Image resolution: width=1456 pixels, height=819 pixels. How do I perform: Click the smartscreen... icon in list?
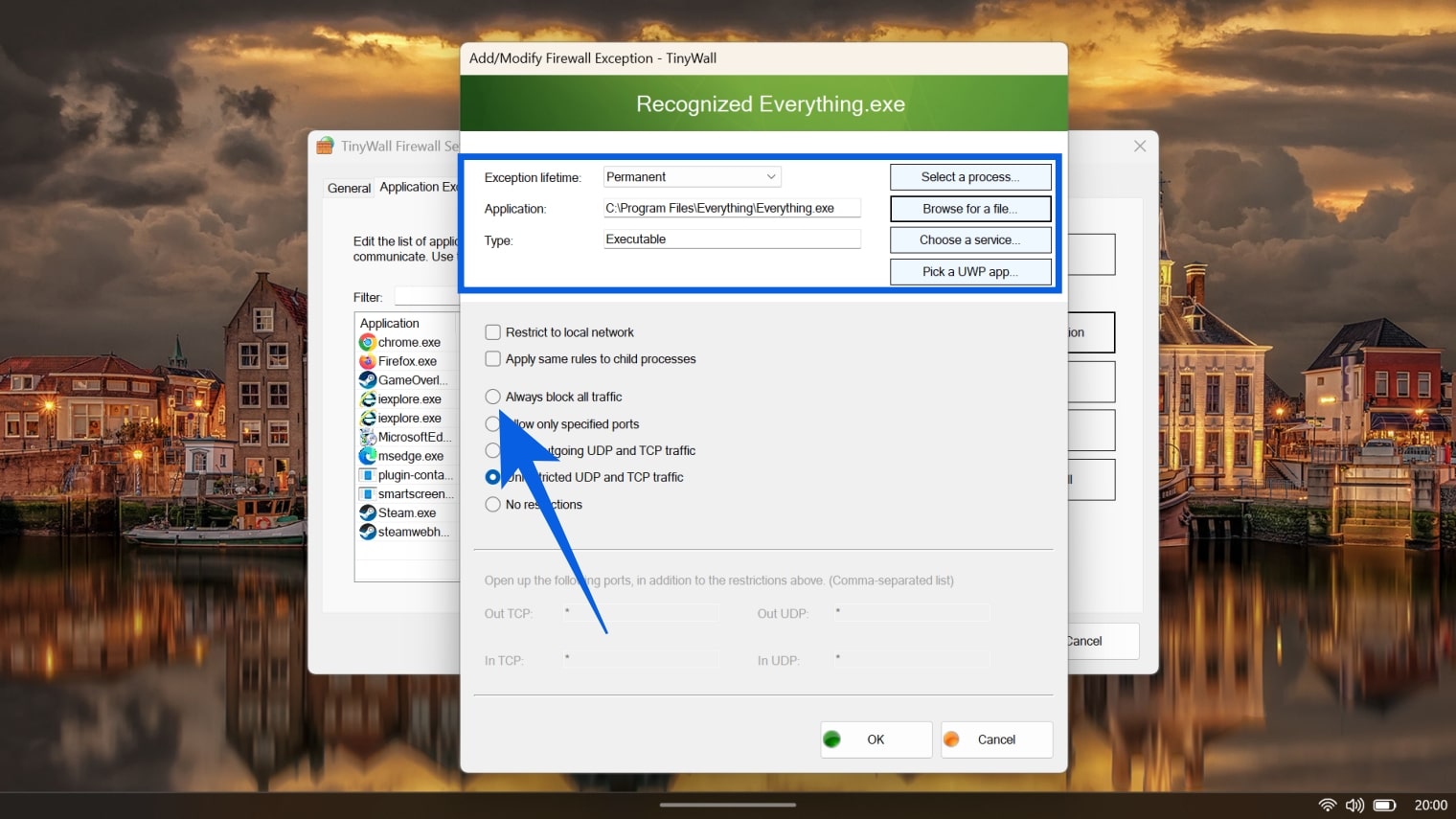[367, 494]
